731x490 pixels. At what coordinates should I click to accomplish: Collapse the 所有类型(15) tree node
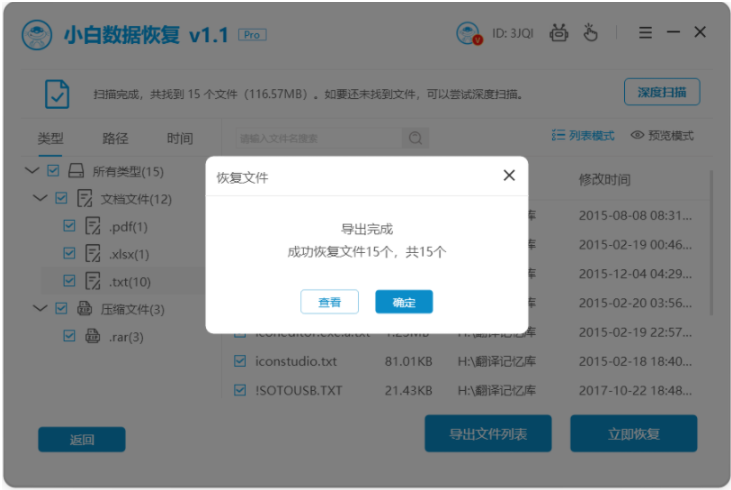(x=32, y=170)
